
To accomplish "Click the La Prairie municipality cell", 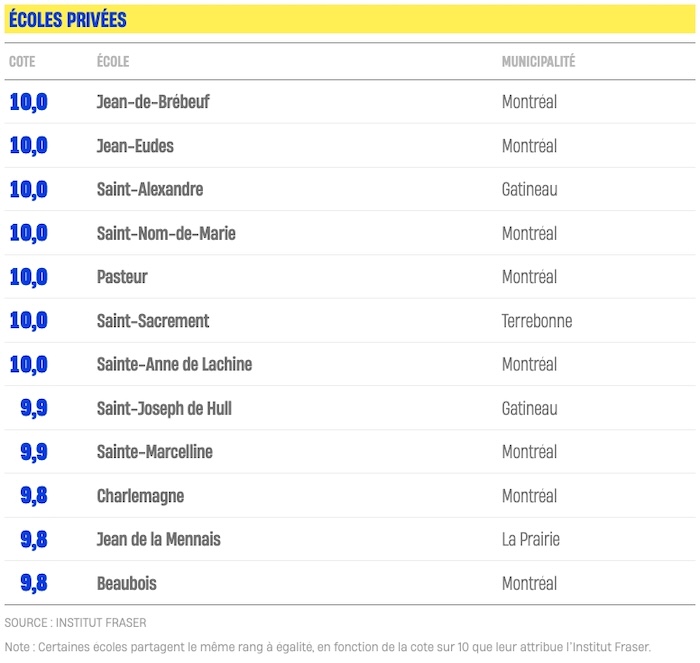I will (531, 540).
